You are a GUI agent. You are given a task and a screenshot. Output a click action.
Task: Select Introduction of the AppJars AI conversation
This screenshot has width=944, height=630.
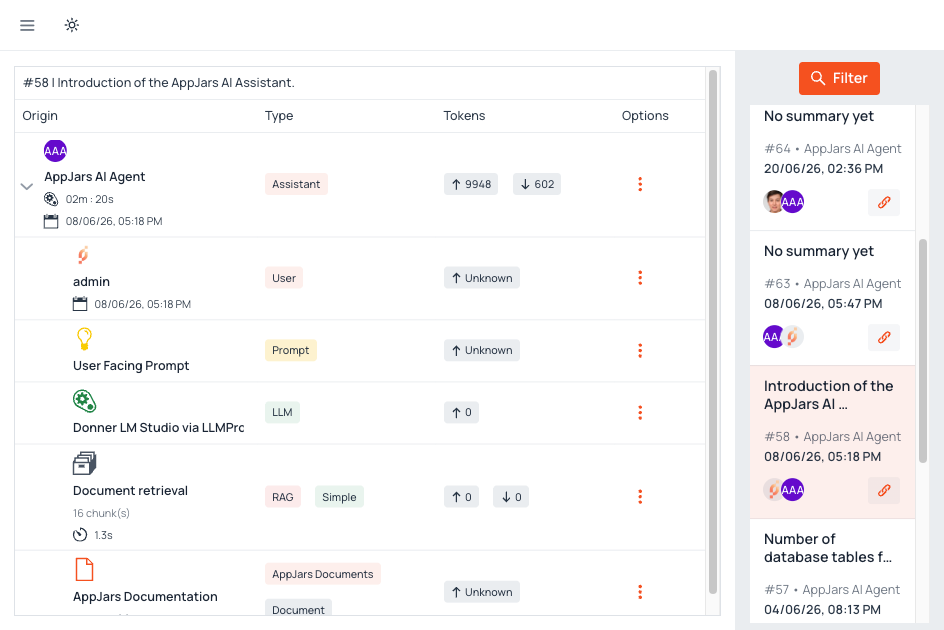point(832,442)
